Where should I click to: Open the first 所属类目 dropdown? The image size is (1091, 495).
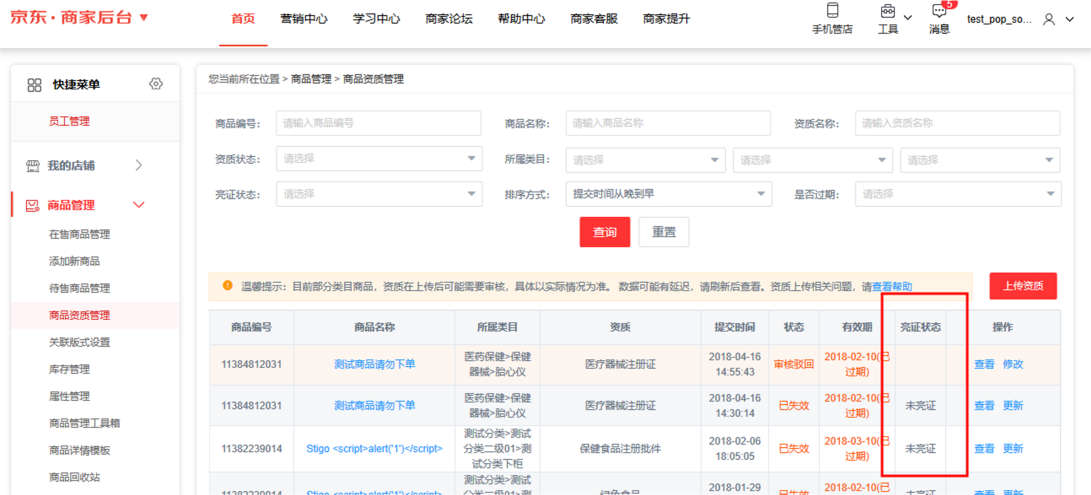646,160
